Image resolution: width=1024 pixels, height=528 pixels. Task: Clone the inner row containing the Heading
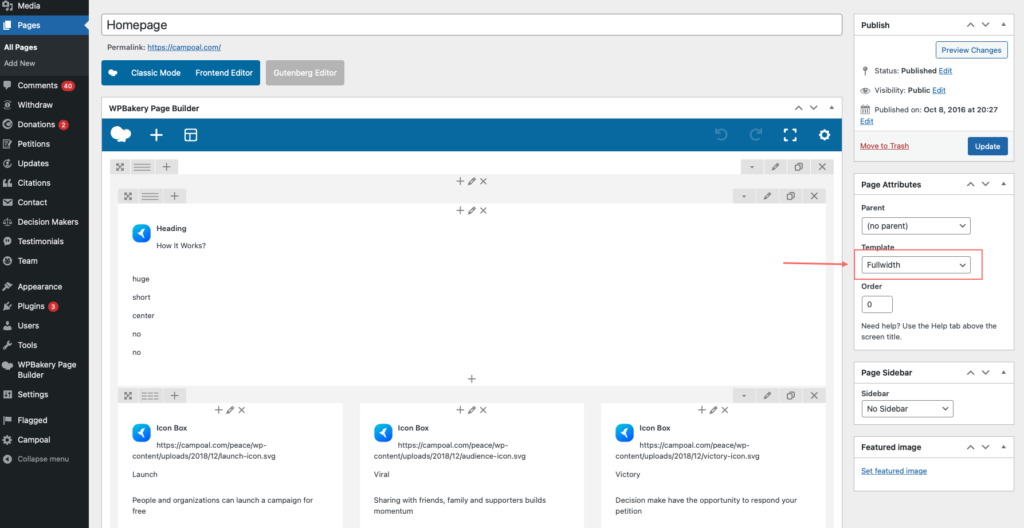tap(790, 195)
